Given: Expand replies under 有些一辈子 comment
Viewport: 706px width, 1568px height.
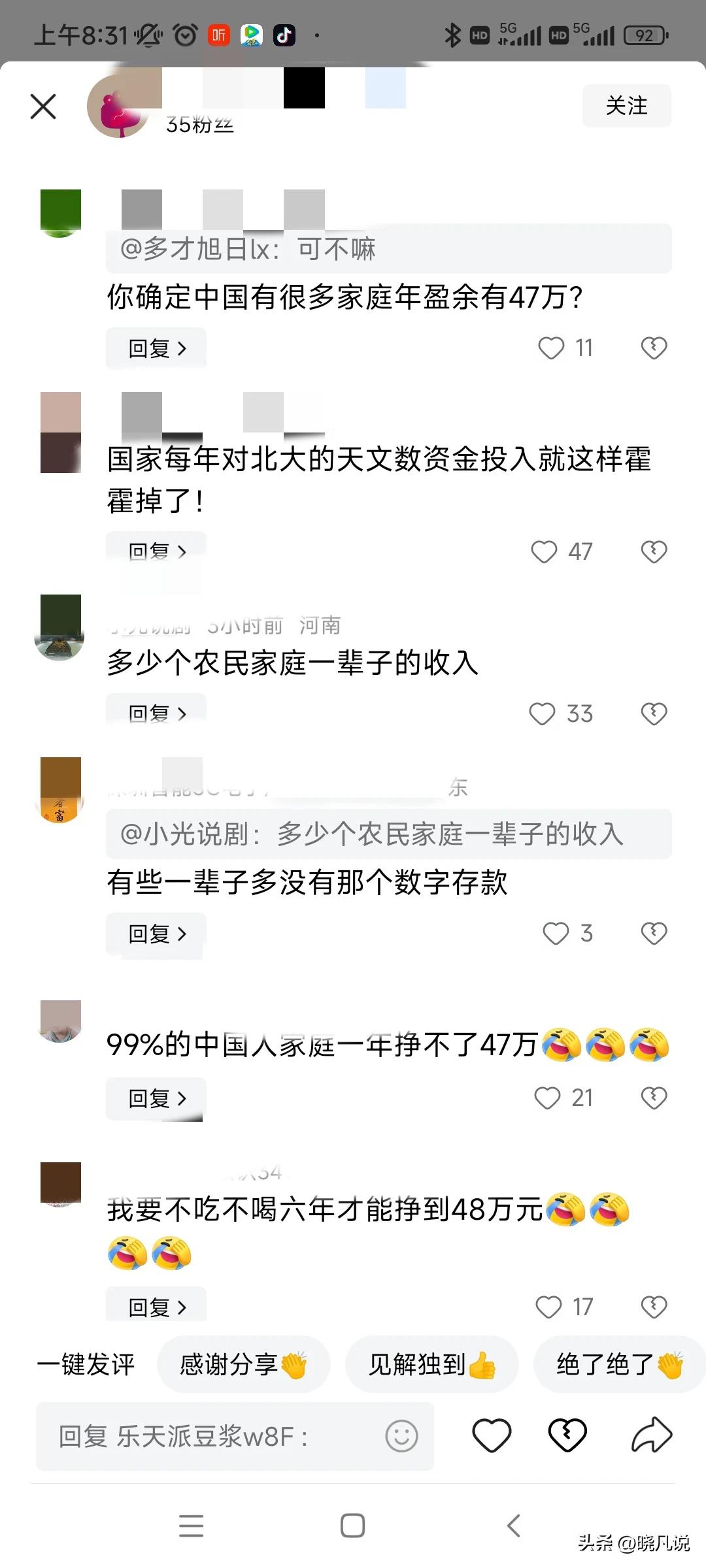Looking at the screenshot, I should click(156, 934).
